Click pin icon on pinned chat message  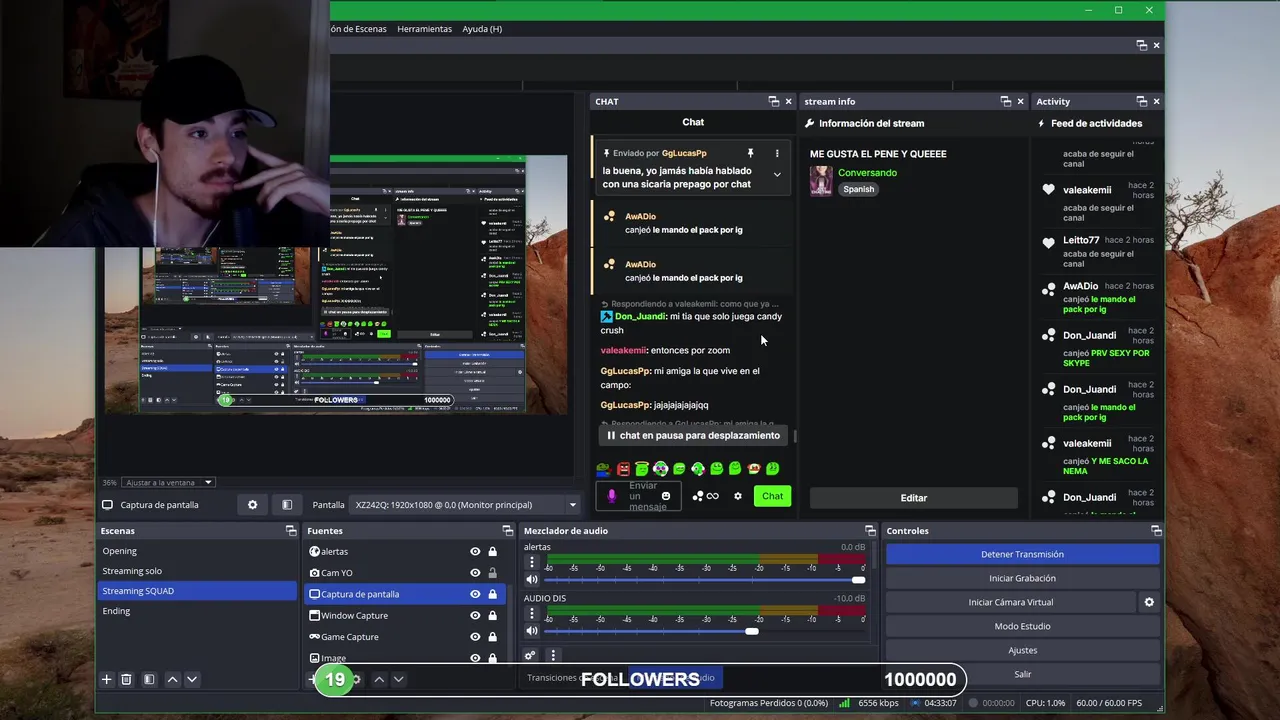[750, 153]
